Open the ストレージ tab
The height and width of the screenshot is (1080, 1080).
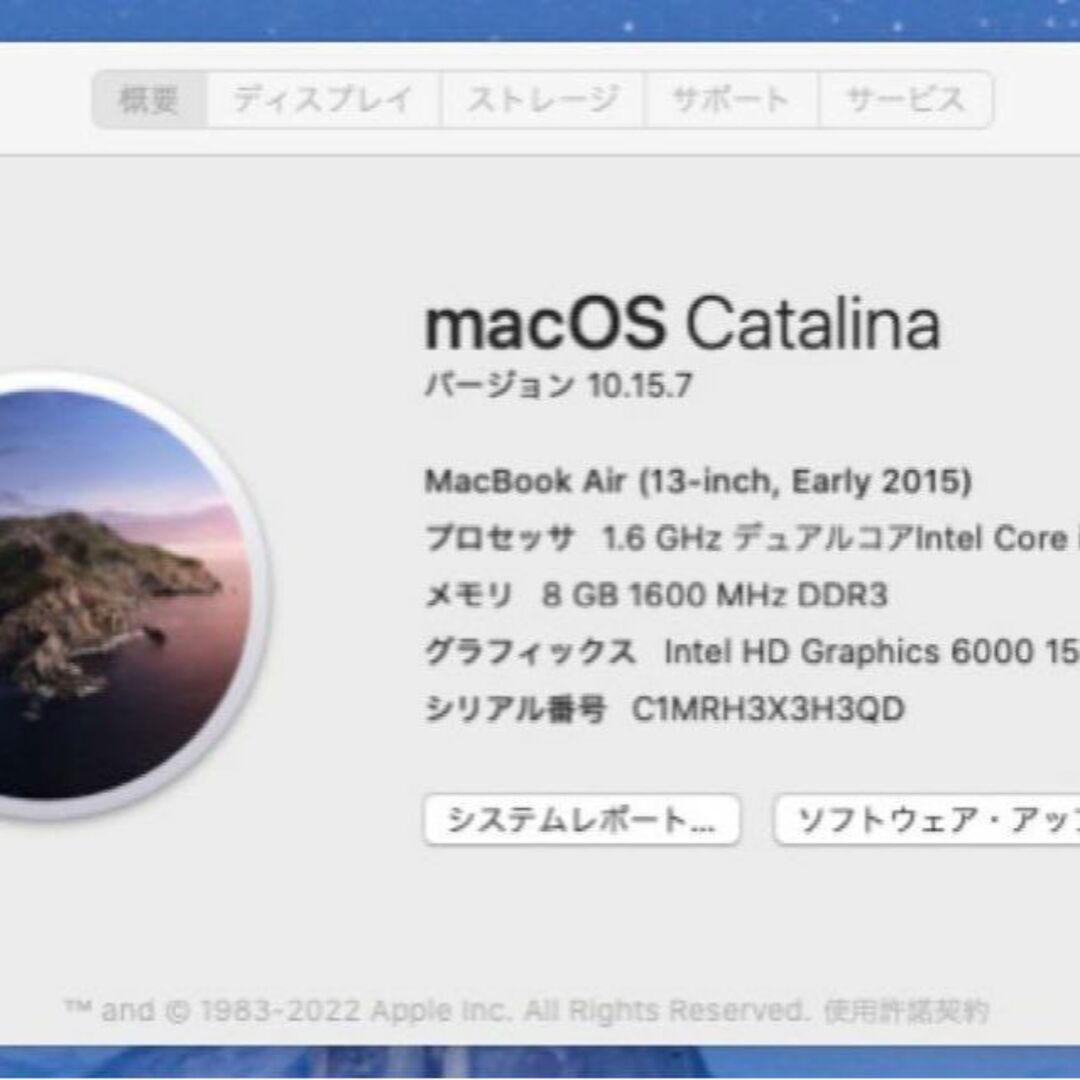coord(543,100)
